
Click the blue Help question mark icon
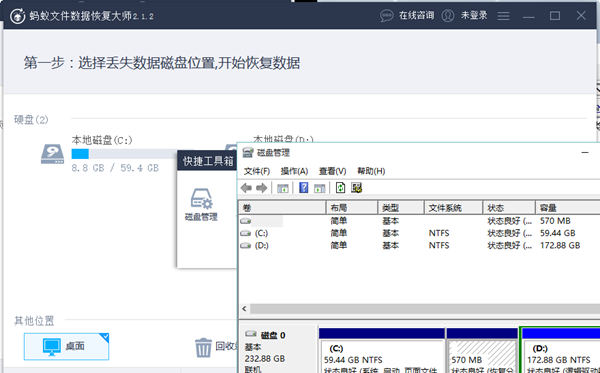tap(304, 188)
